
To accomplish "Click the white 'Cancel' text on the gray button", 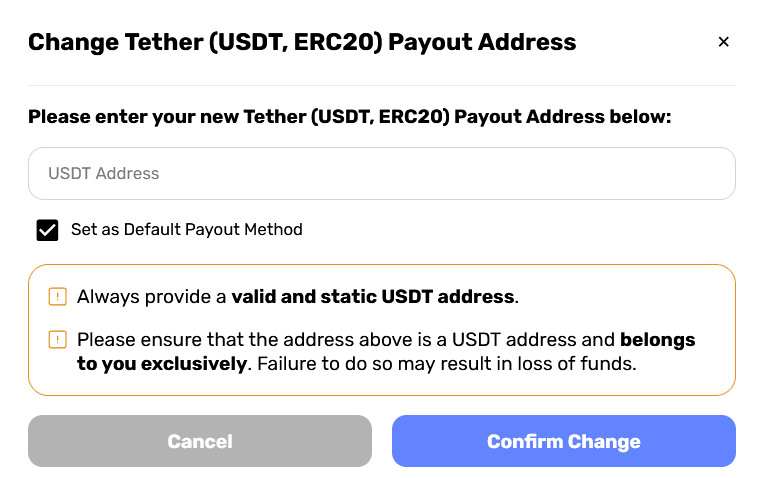I will (200, 441).
